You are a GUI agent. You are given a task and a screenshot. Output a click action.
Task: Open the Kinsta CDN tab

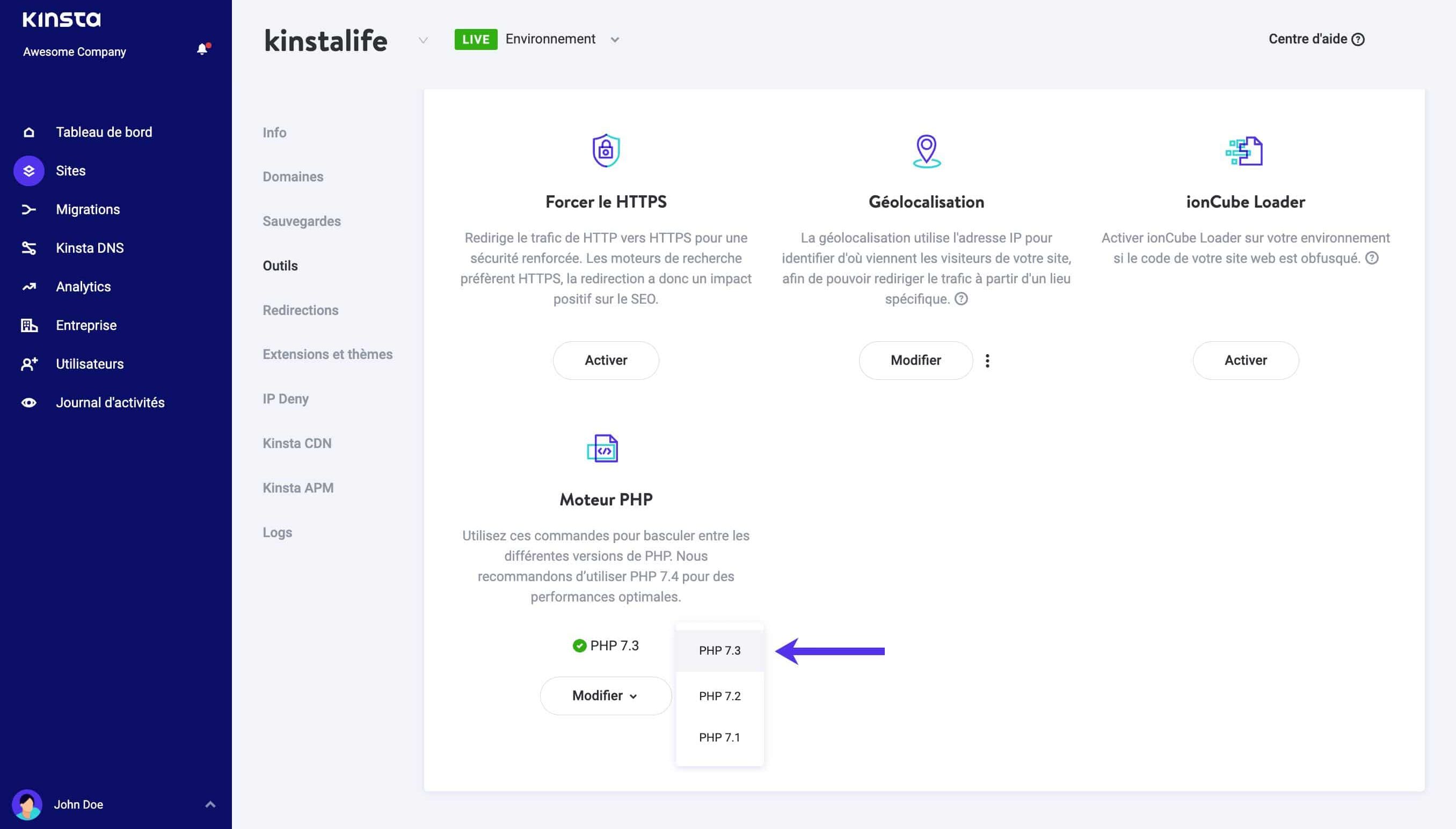297,444
